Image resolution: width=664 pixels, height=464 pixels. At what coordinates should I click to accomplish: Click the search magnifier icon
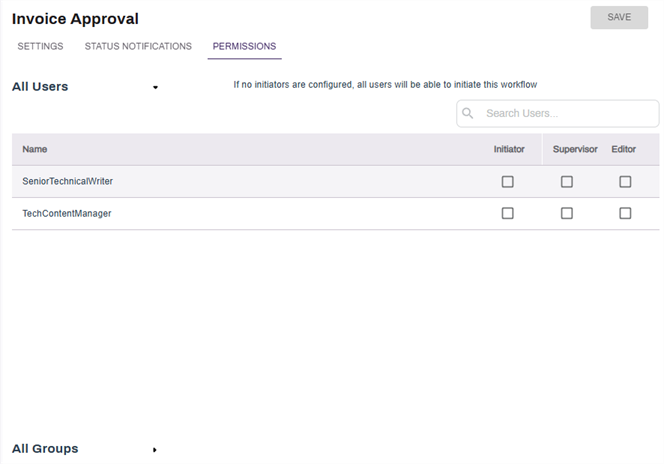coord(468,113)
